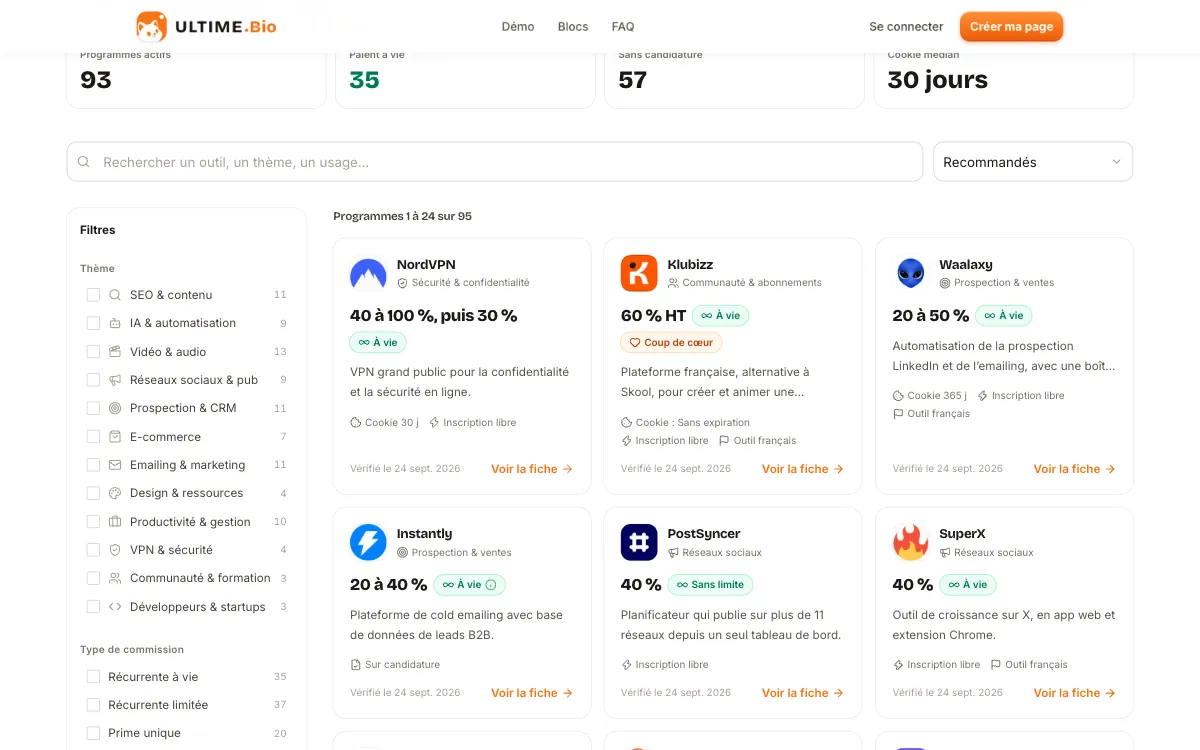The height and width of the screenshot is (750, 1200).
Task: Open the NordVPN logo thumbnail
Action: pyautogui.click(x=368, y=273)
